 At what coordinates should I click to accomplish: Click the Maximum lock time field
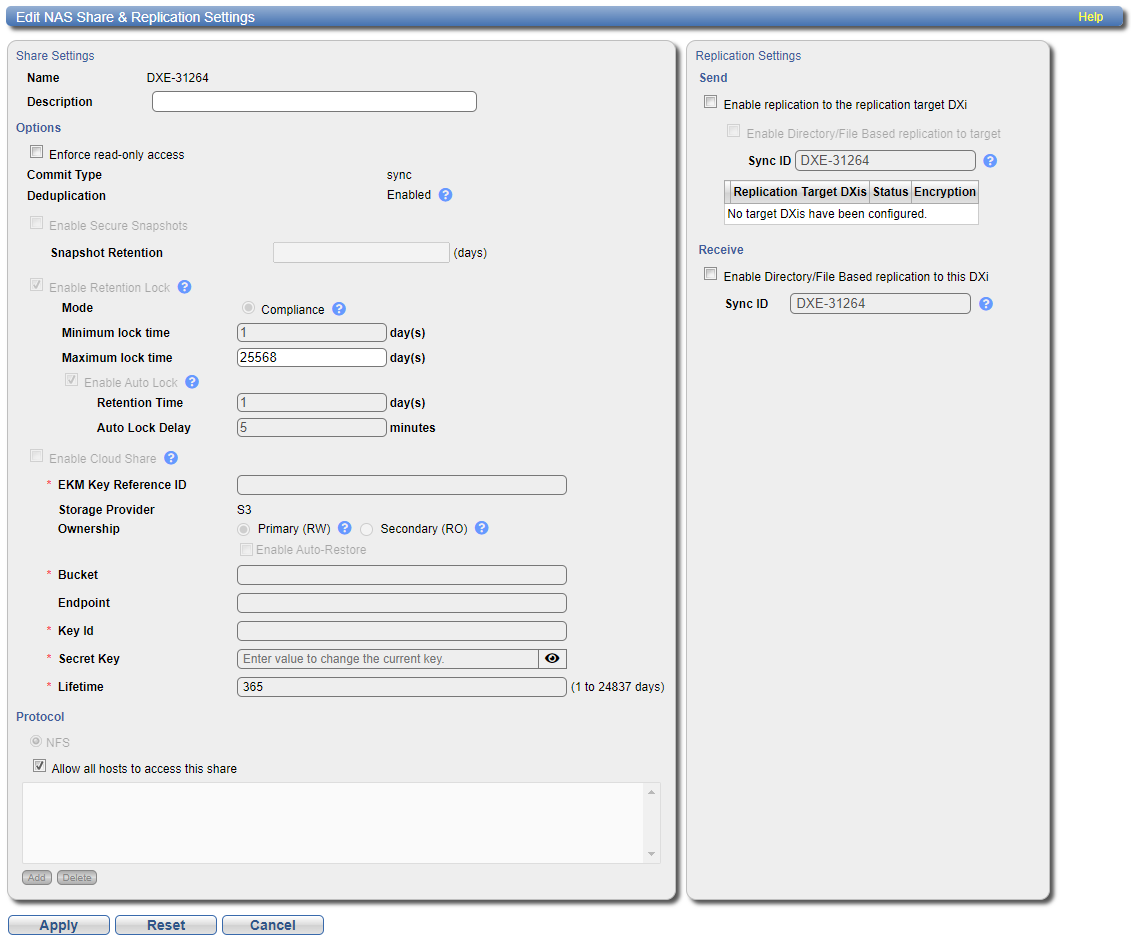coord(312,358)
